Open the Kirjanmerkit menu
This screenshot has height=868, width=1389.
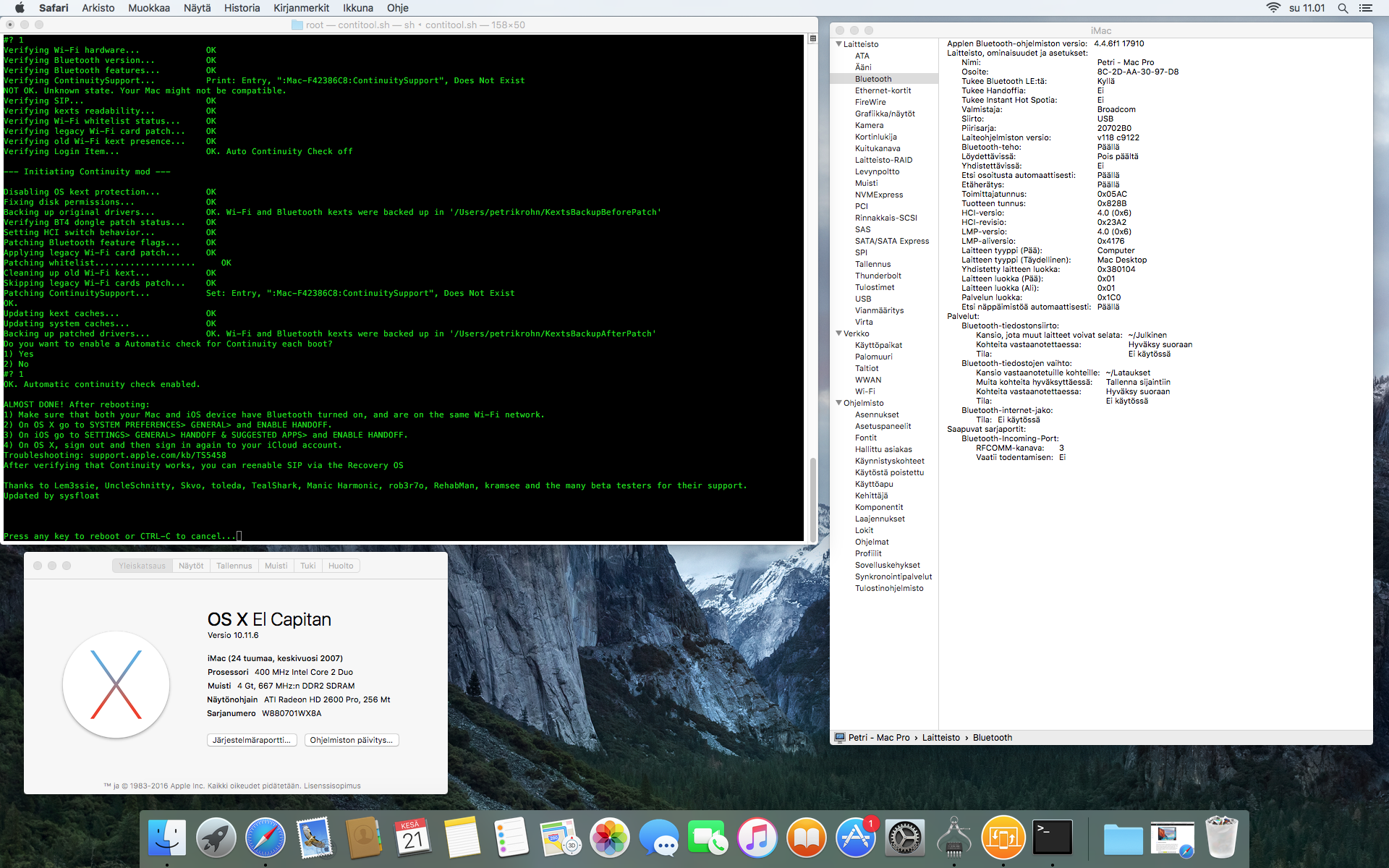click(x=301, y=8)
